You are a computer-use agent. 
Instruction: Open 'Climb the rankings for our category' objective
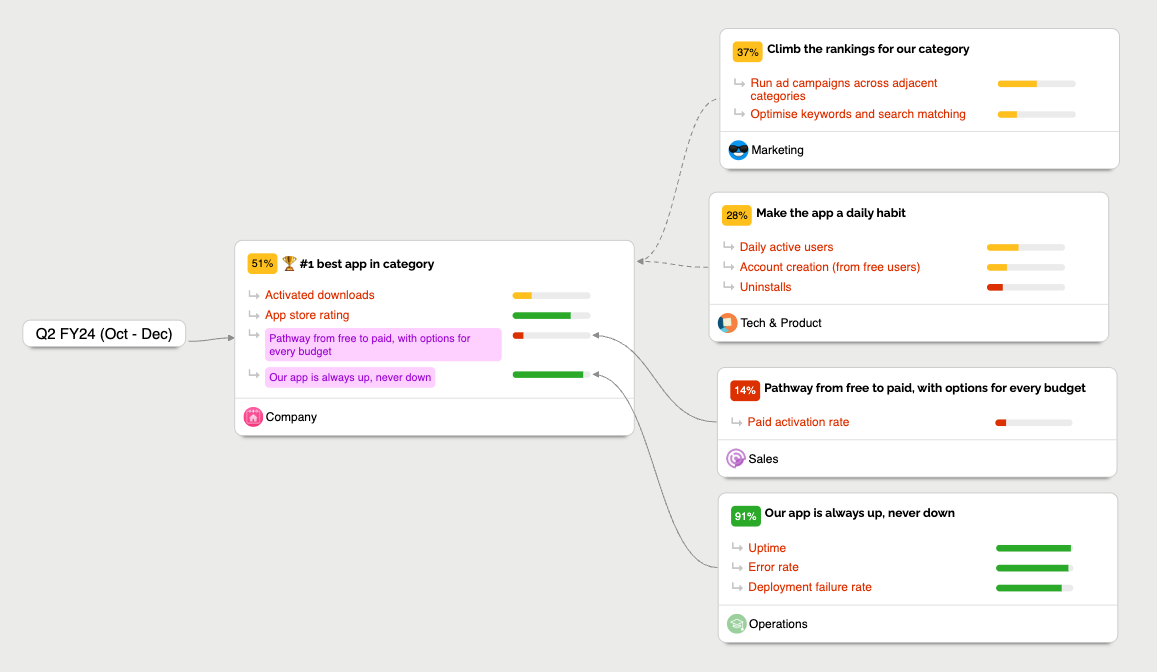tap(868, 49)
